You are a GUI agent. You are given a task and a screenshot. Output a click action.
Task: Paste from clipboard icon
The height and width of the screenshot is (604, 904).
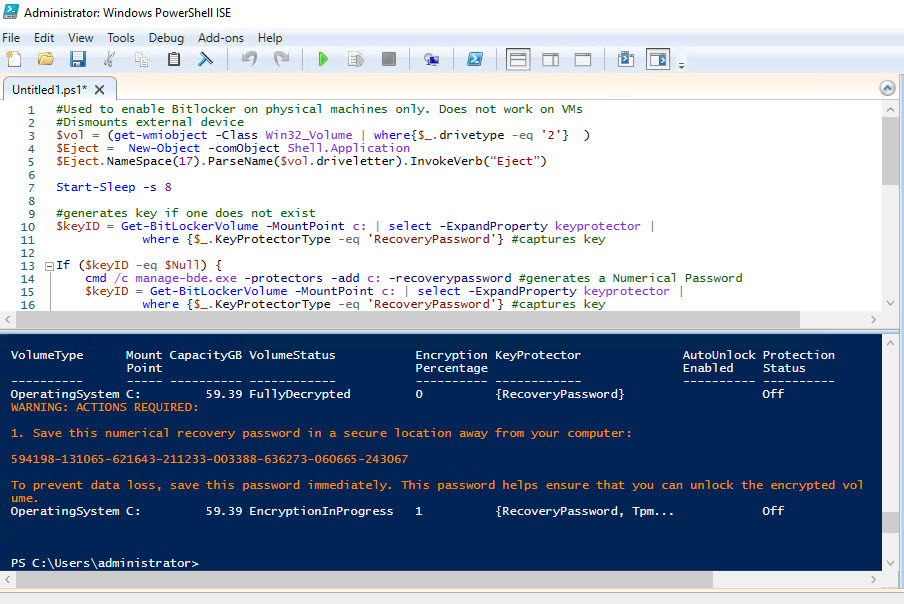[x=174, y=59]
